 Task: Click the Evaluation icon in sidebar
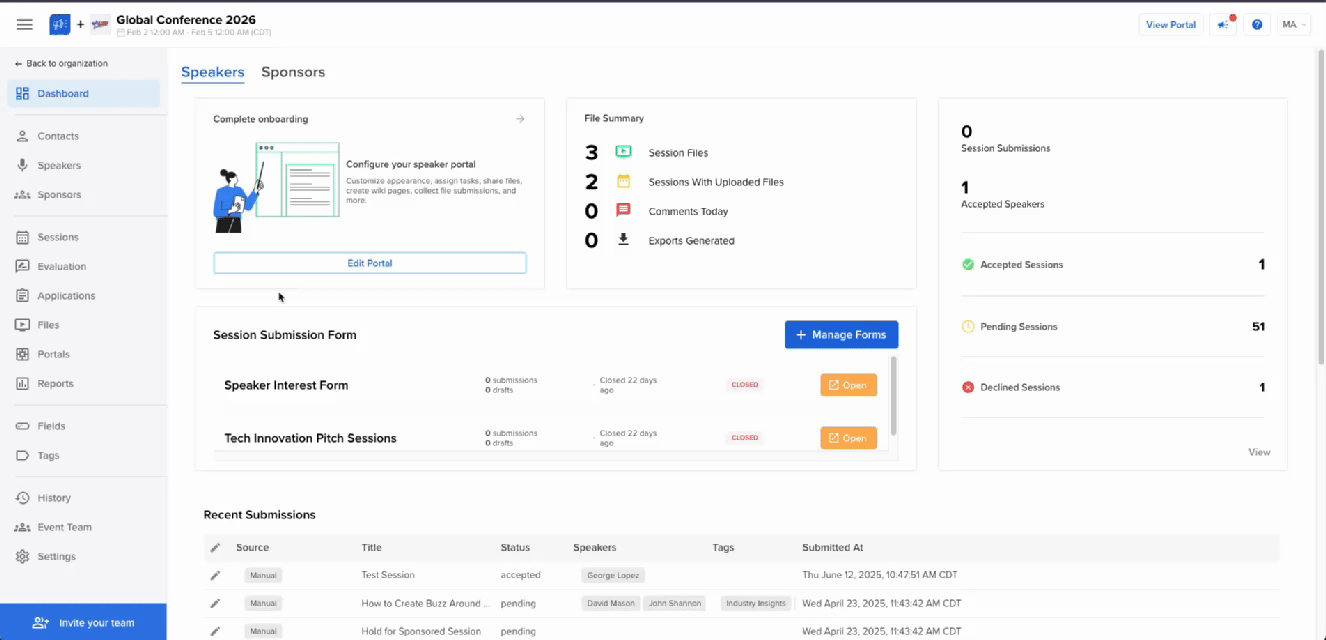22,266
